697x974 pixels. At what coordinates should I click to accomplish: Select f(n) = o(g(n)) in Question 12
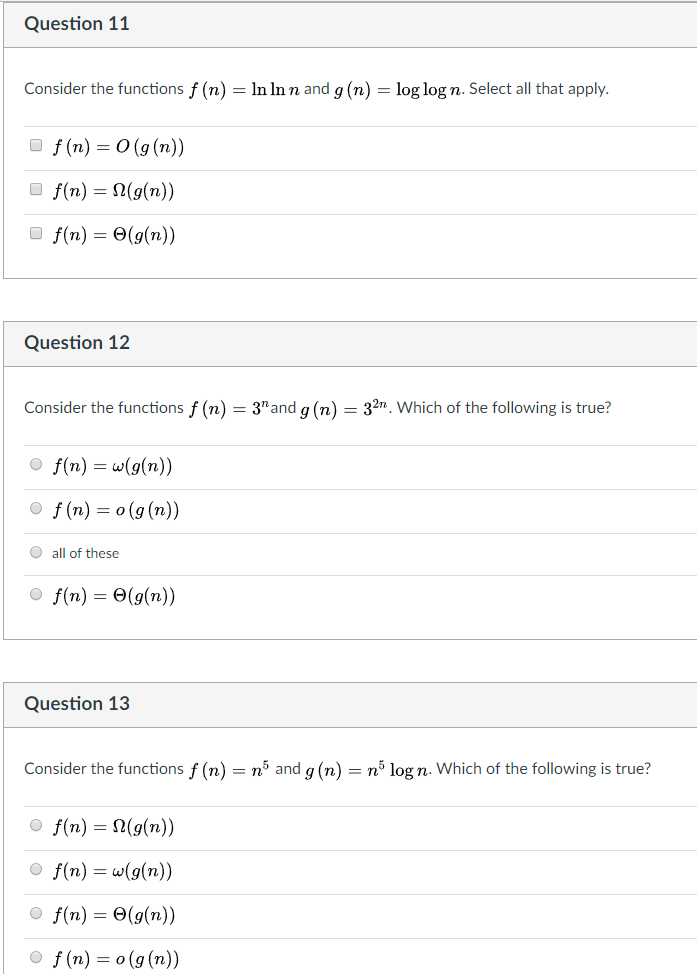pos(35,507)
